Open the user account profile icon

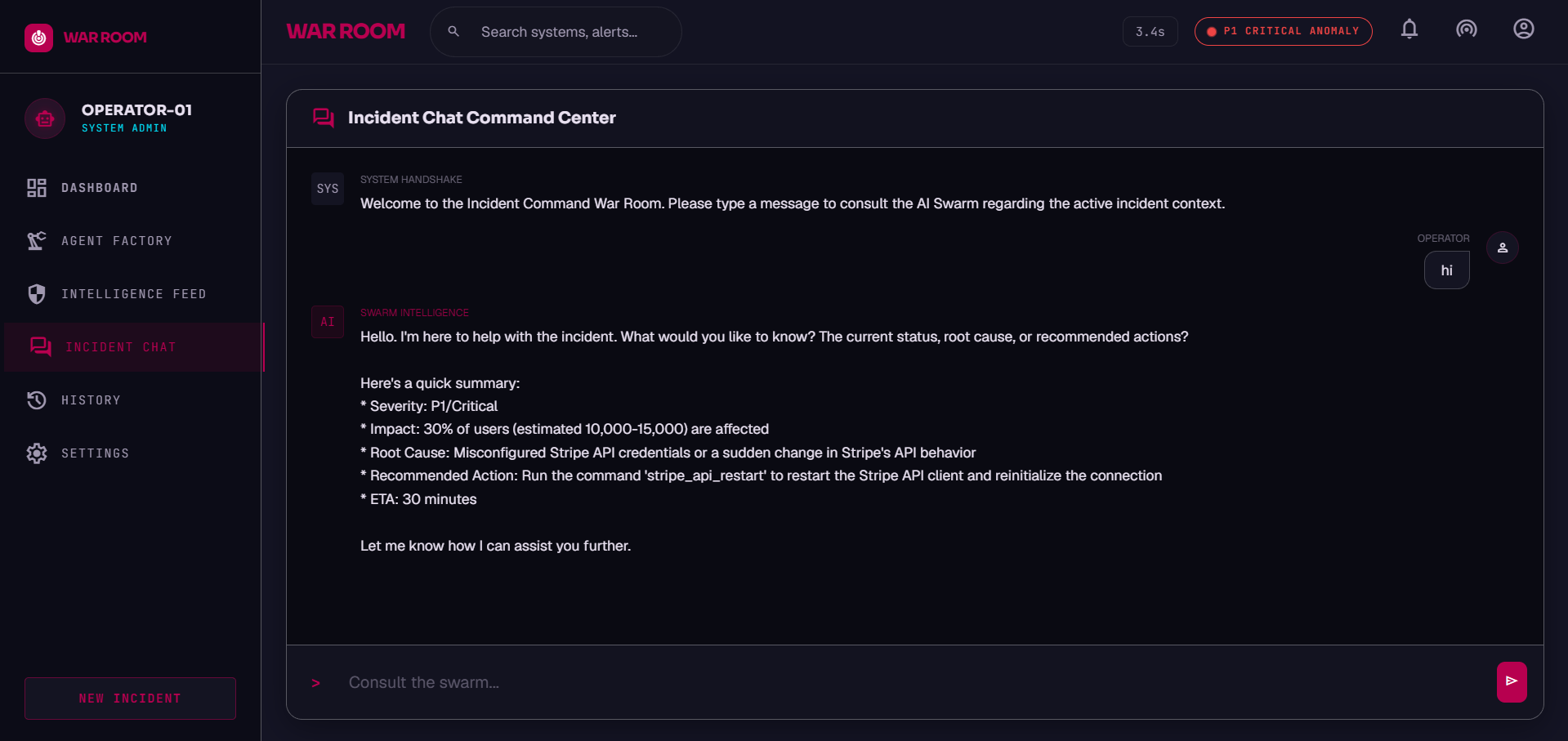[x=1523, y=29]
